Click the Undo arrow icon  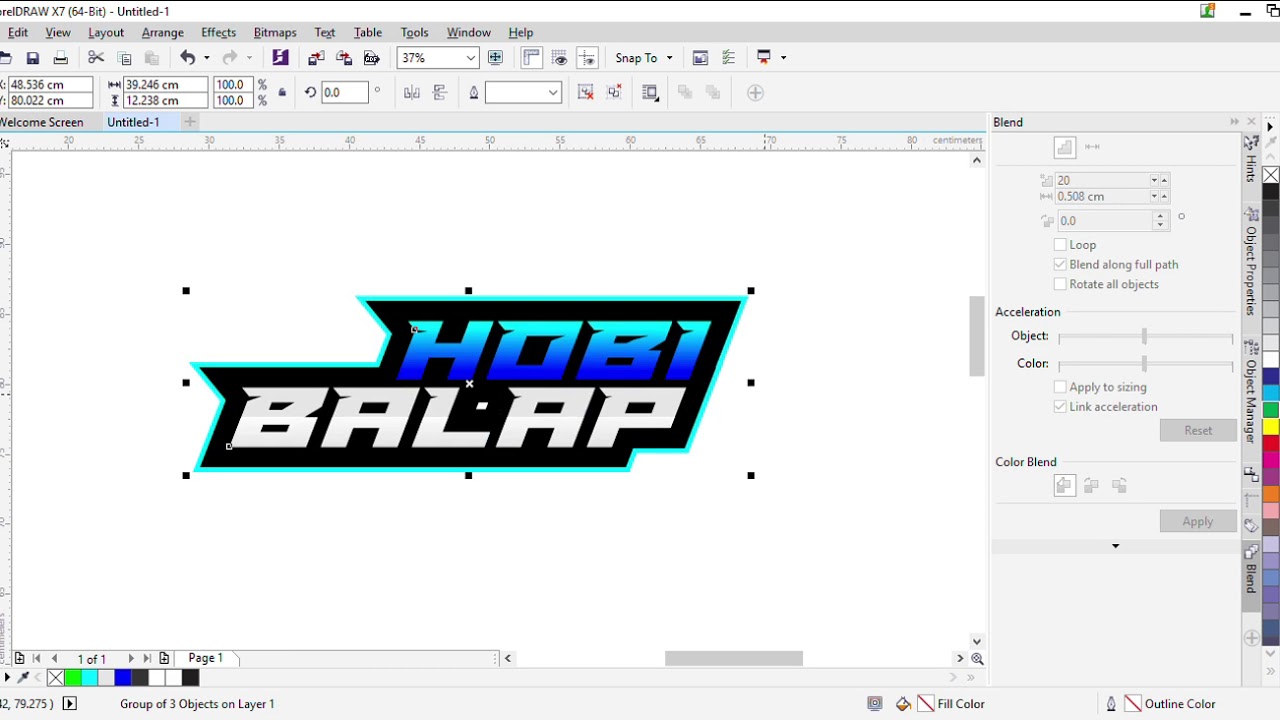(187, 58)
